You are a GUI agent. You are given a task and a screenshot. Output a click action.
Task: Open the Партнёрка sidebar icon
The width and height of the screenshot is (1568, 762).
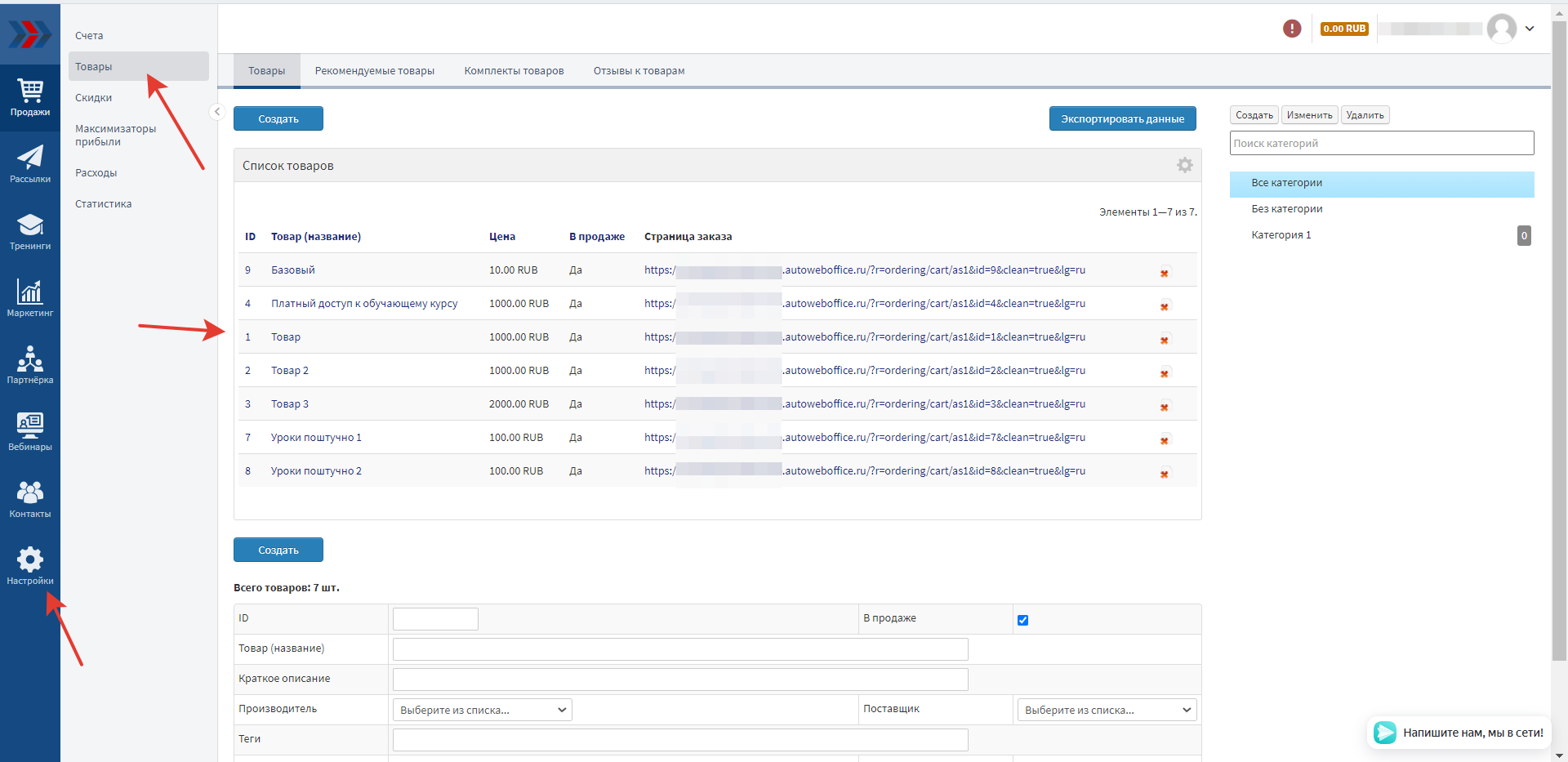(30, 364)
